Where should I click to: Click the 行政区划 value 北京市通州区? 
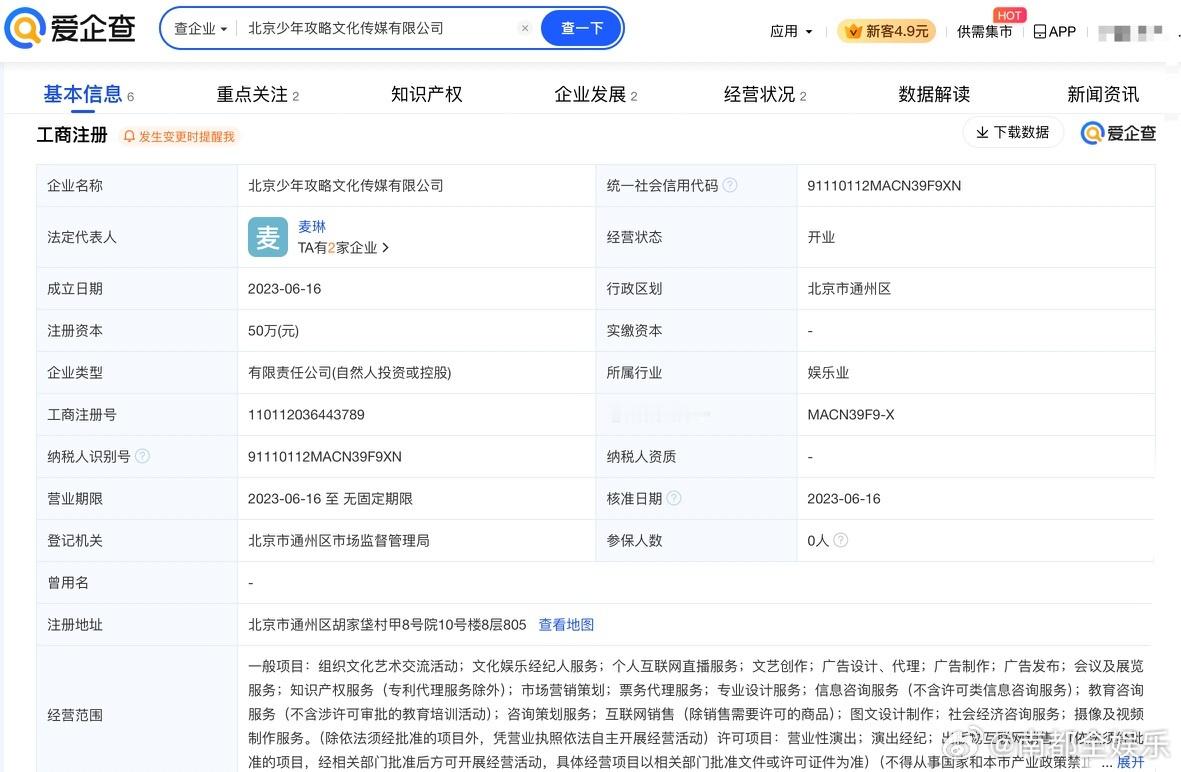click(849, 288)
